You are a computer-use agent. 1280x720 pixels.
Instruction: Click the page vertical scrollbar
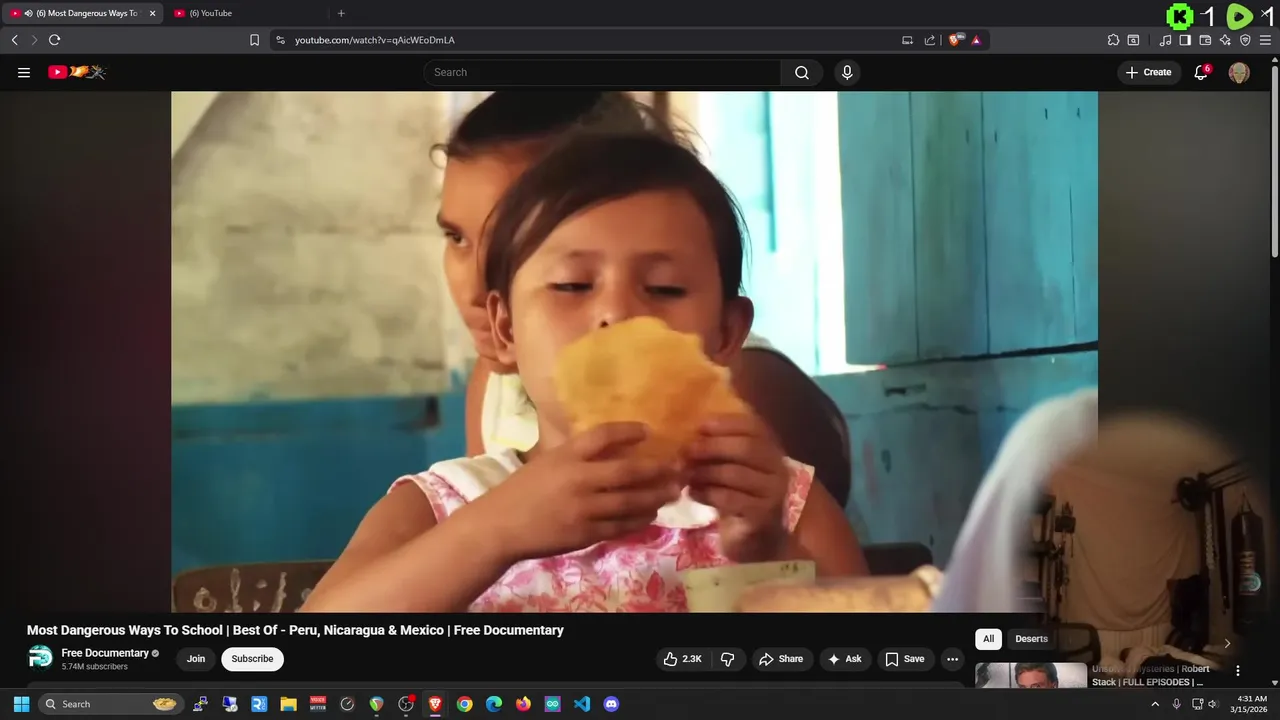(1274, 160)
